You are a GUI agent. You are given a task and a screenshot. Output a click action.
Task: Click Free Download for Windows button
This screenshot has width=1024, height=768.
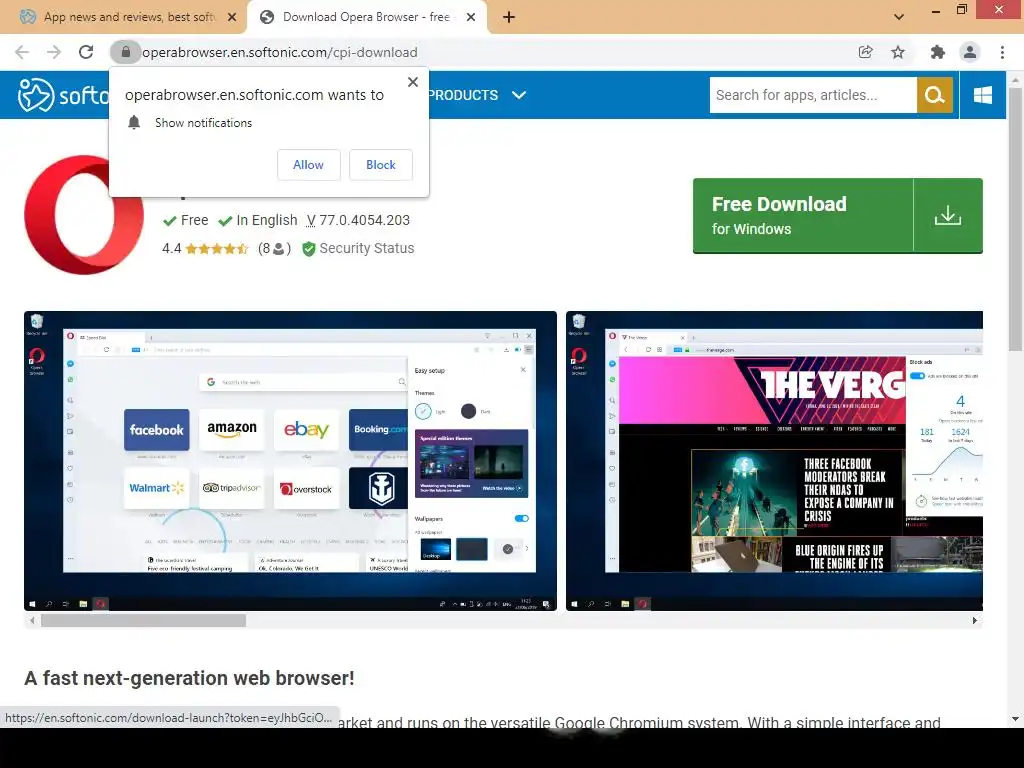point(837,216)
